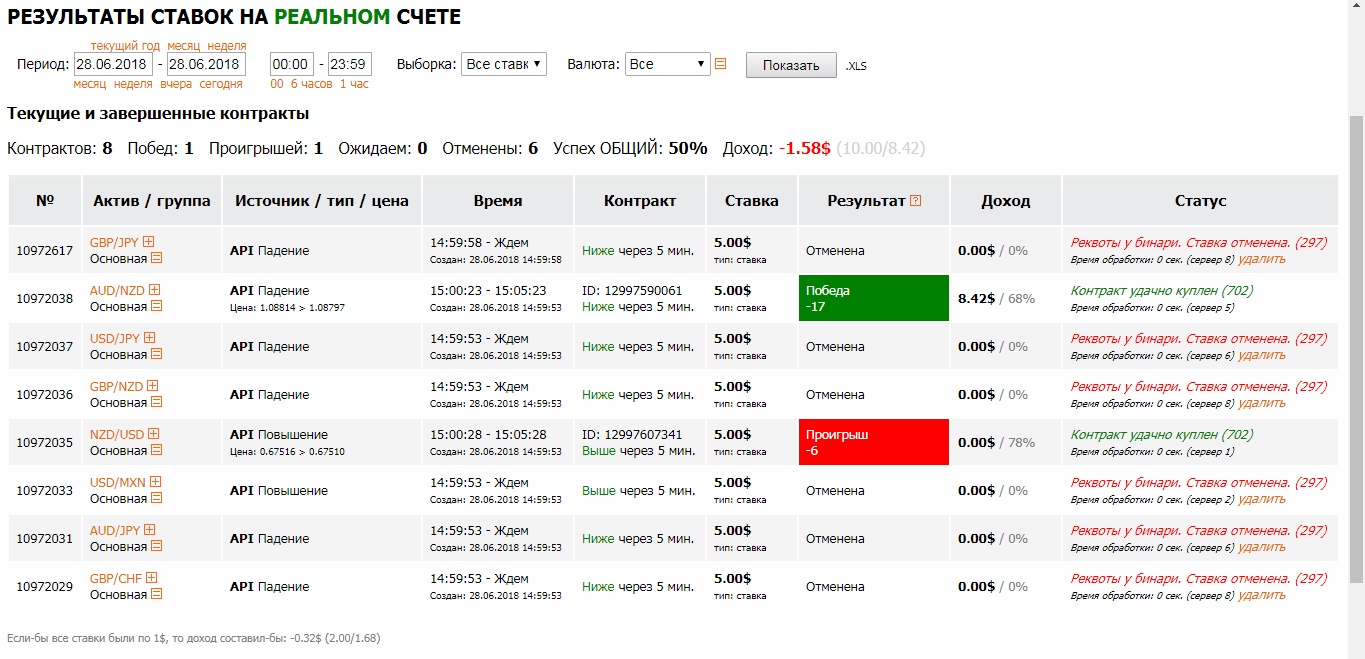This screenshot has height=659, width=1365.
Task: Click the start time field 00:00
Action: (x=292, y=64)
